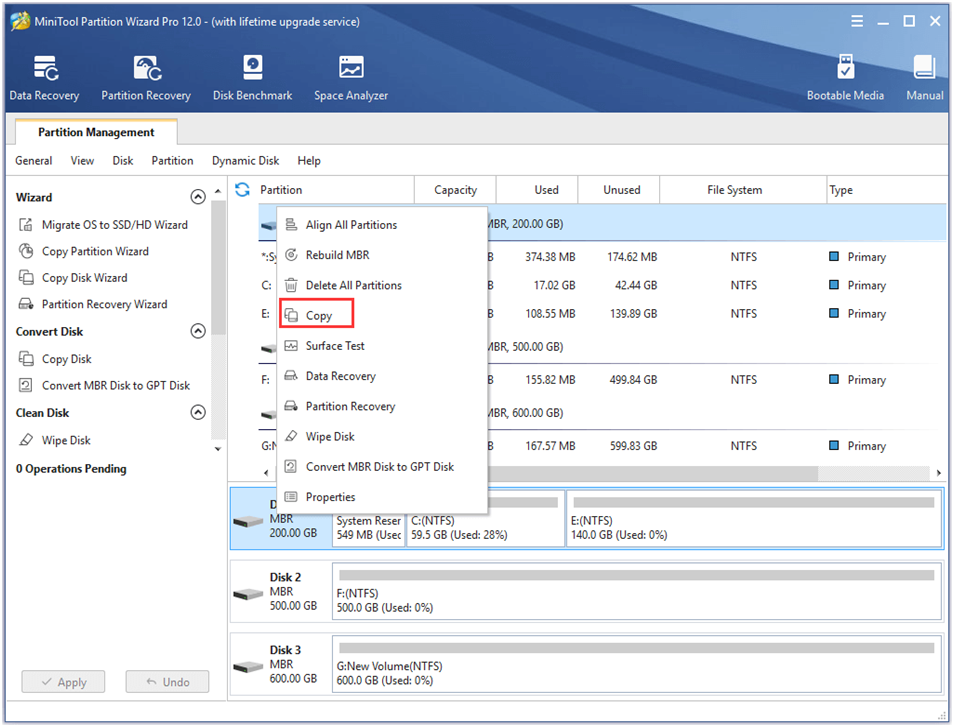Click the 499.84 GB unused value
This screenshot has width=954, height=727.
click(x=633, y=380)
